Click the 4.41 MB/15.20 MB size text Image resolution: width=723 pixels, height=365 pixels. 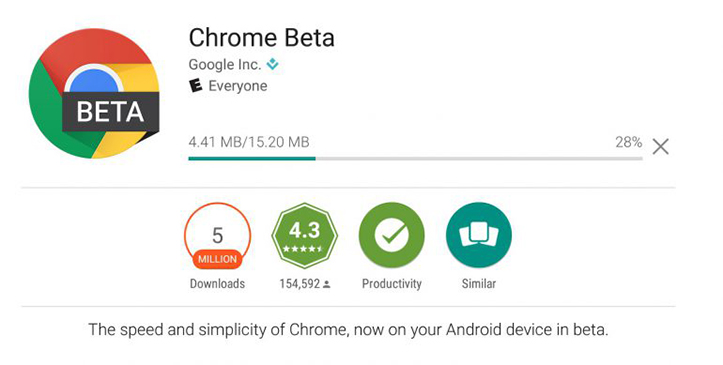(x=249, y=142)
